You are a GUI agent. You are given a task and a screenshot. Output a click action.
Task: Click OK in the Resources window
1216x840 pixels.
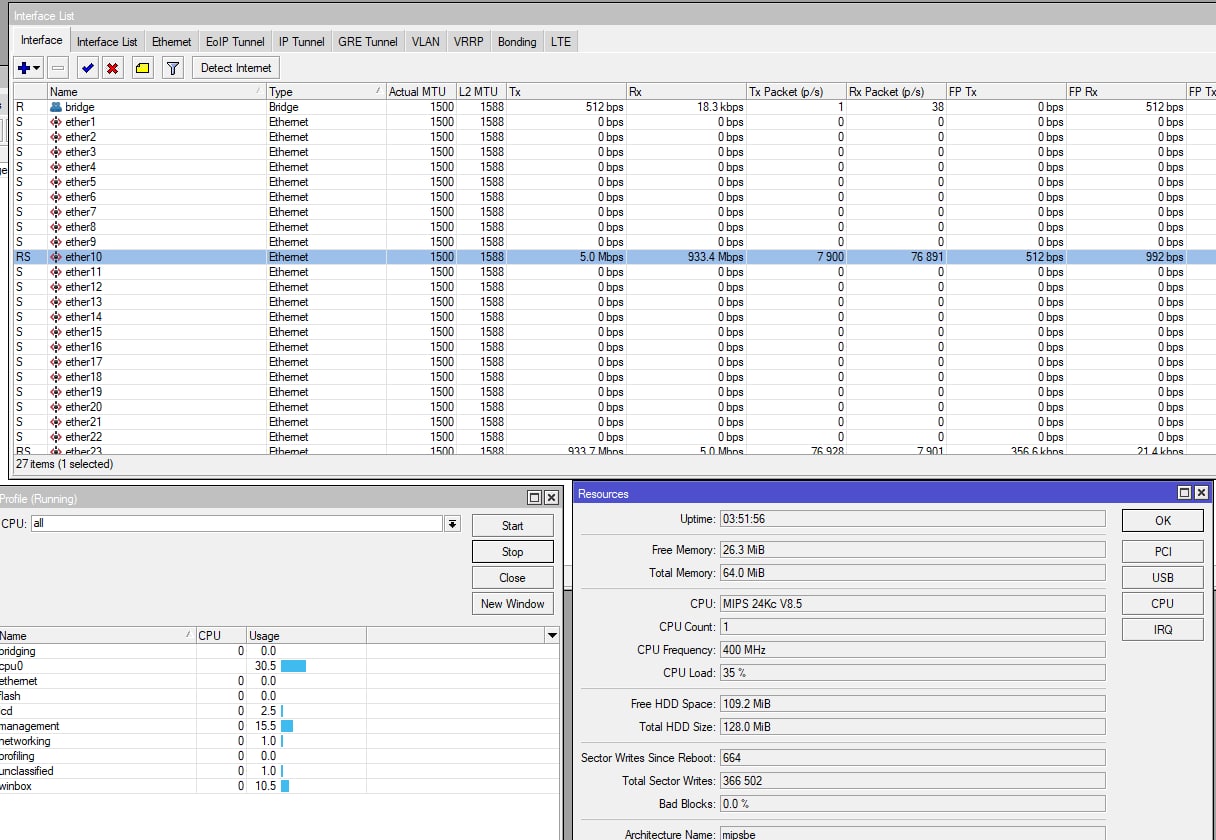pyautogui.click(x=1162, y=521)
